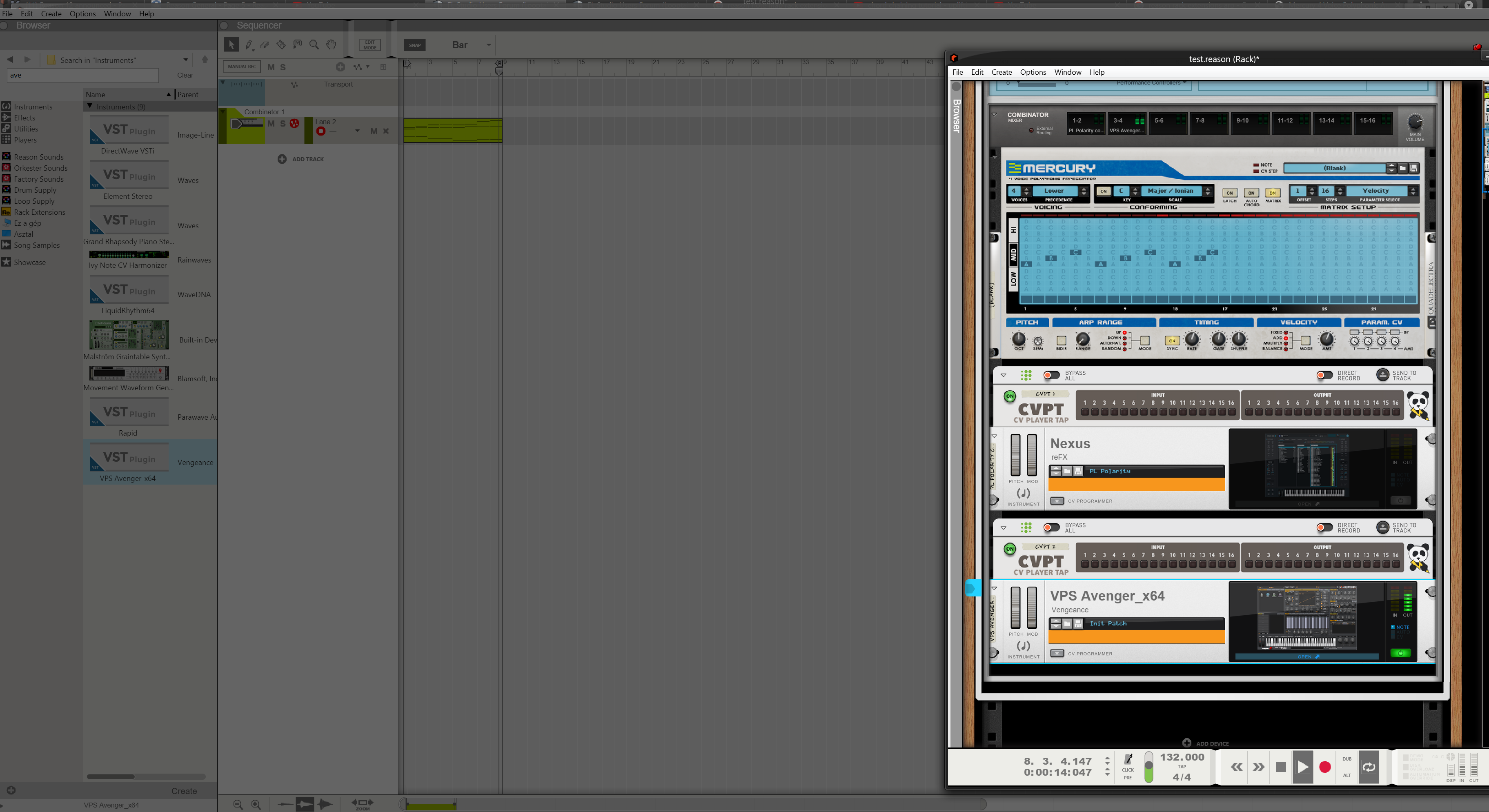Screen dimensions: 1489x812
Task: Open the Create menu in Rack window
Action: [1002, 72]
